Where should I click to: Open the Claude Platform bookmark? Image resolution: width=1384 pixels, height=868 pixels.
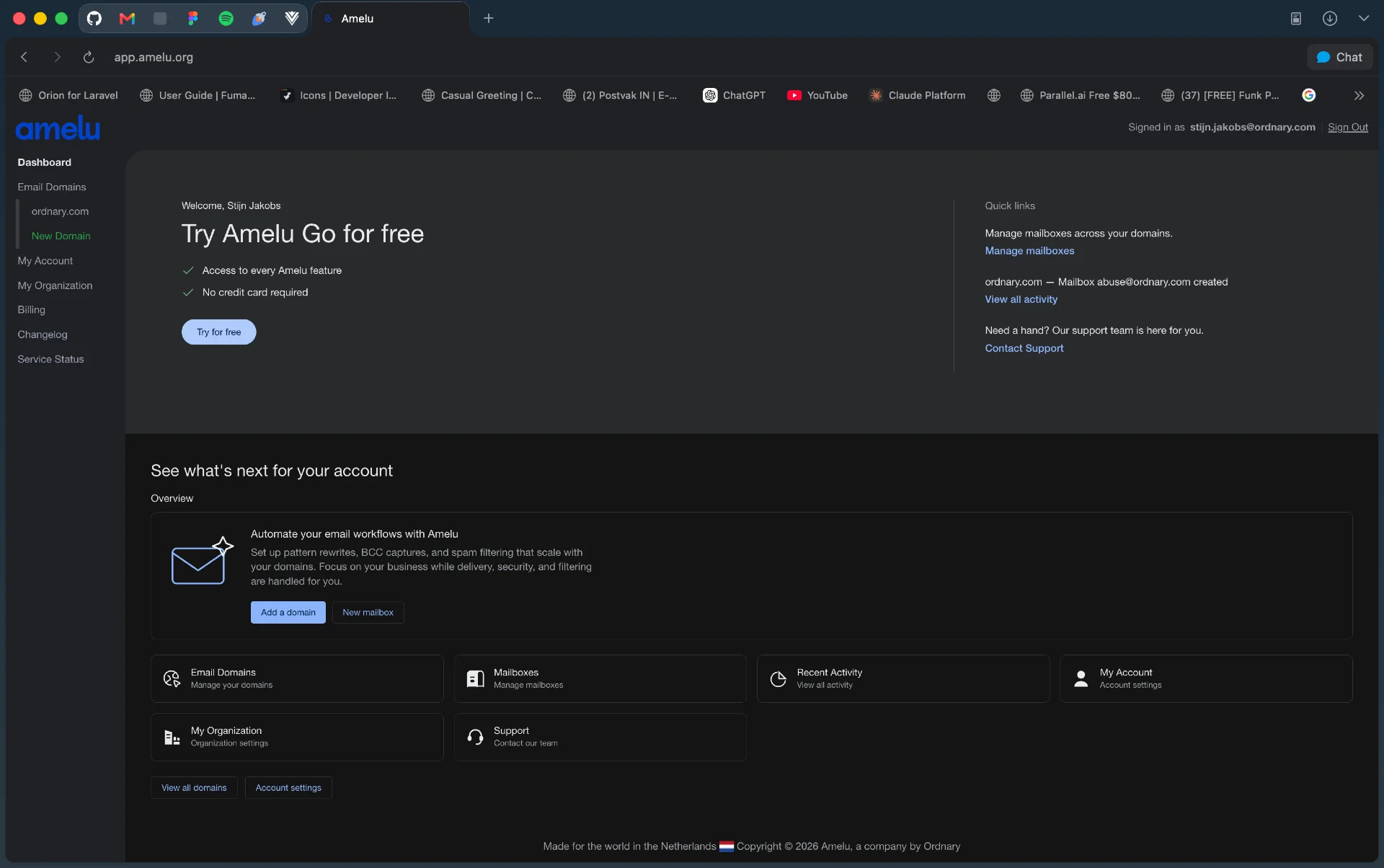pos(917,95)
